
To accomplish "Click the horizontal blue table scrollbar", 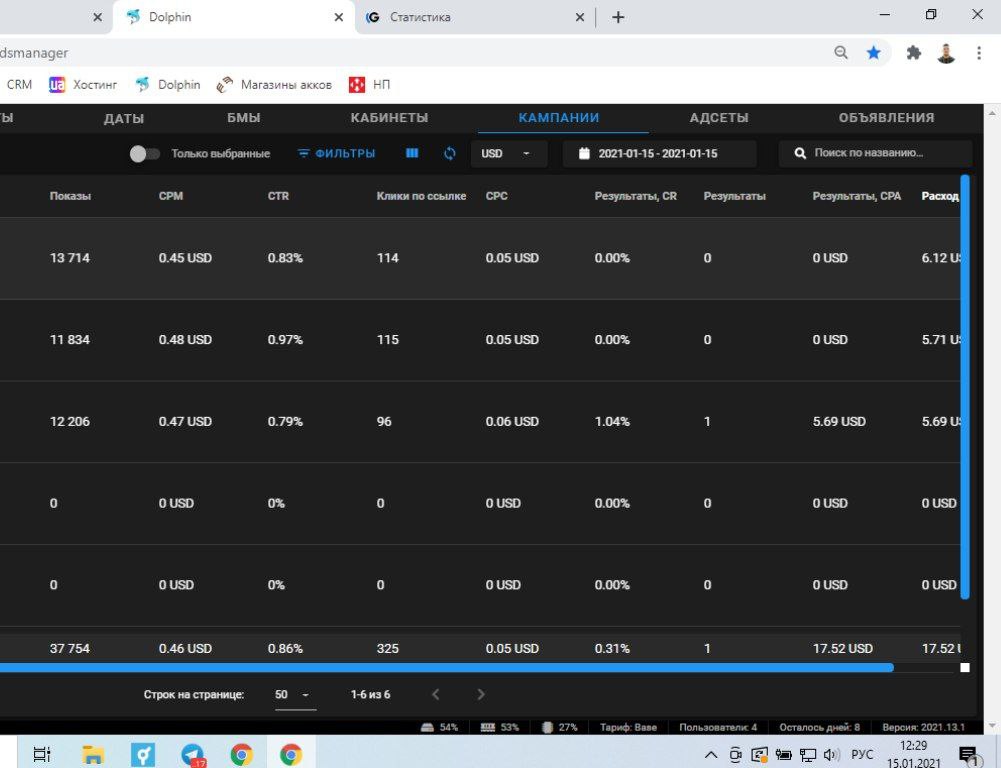I will 447,668.
